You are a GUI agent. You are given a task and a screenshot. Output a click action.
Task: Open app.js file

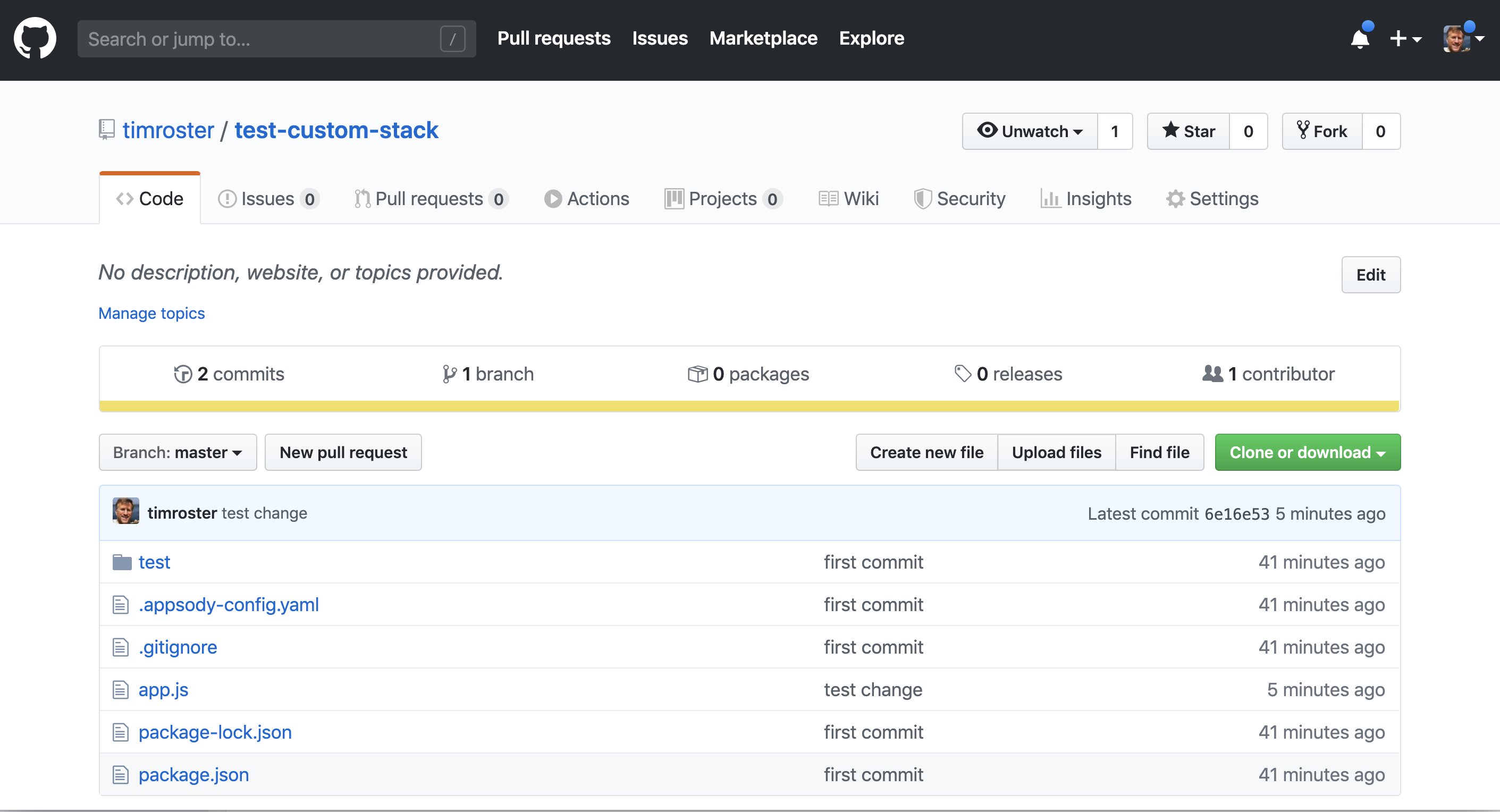[163, 690]
